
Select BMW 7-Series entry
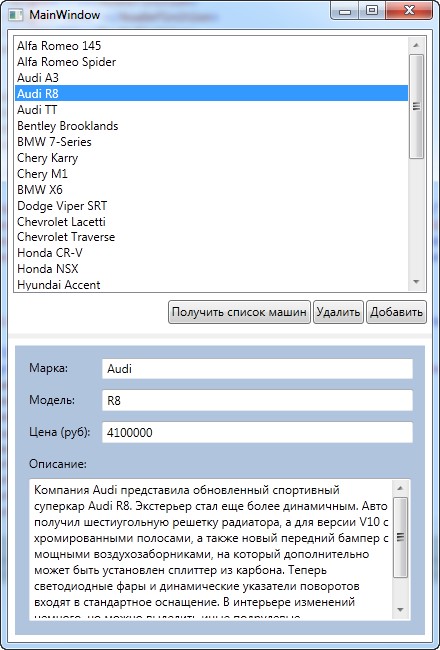click(211, 141)
